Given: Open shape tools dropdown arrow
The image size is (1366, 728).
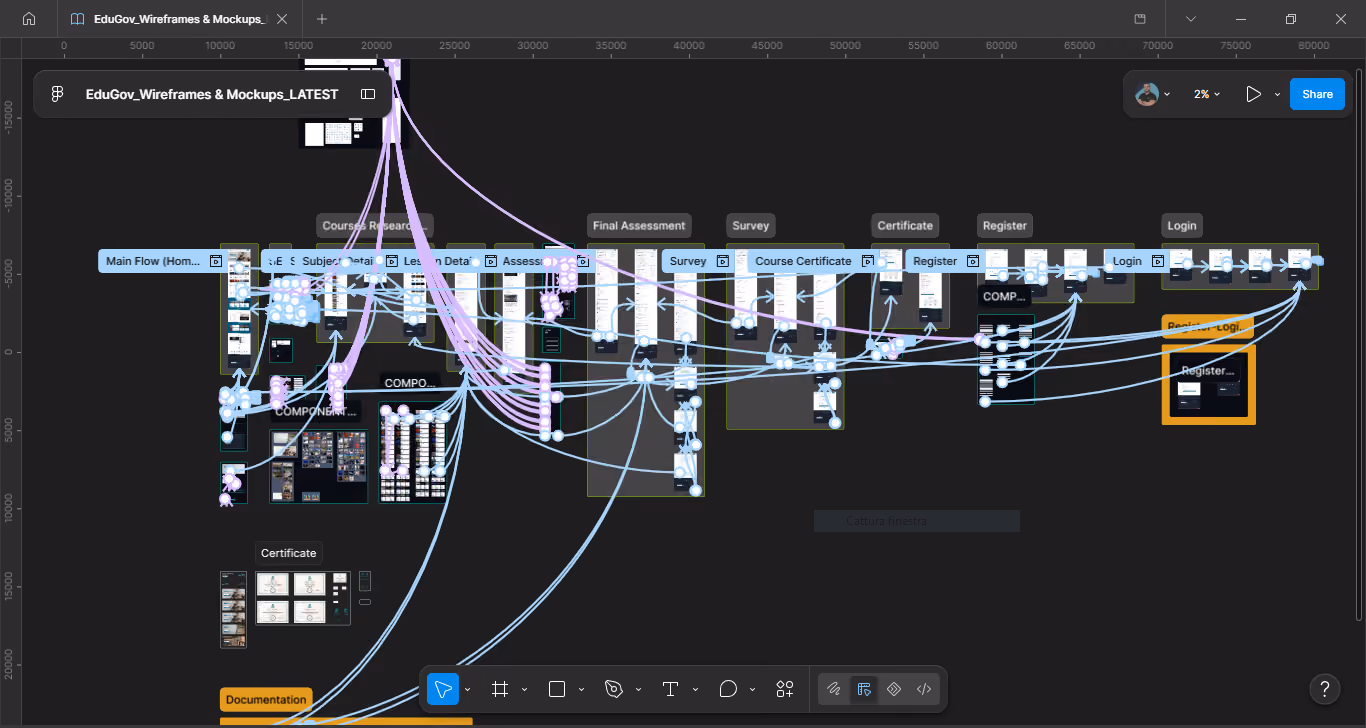Looking at the screenshot, I should [581, 690].
